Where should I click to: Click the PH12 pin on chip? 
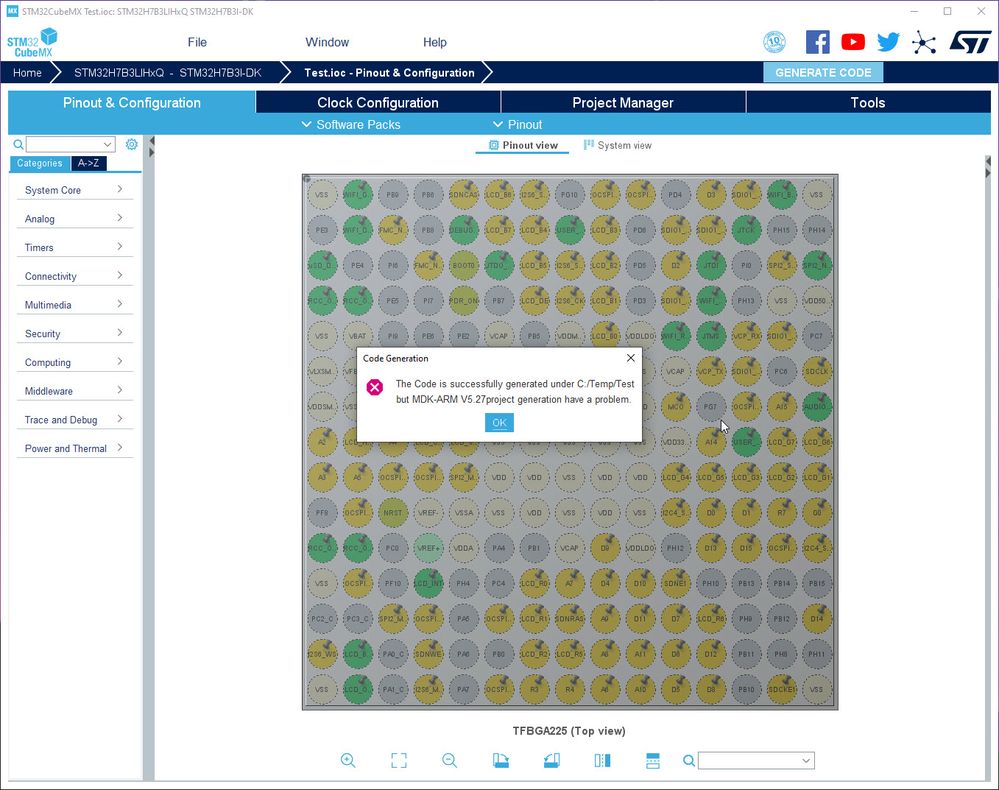675,547
